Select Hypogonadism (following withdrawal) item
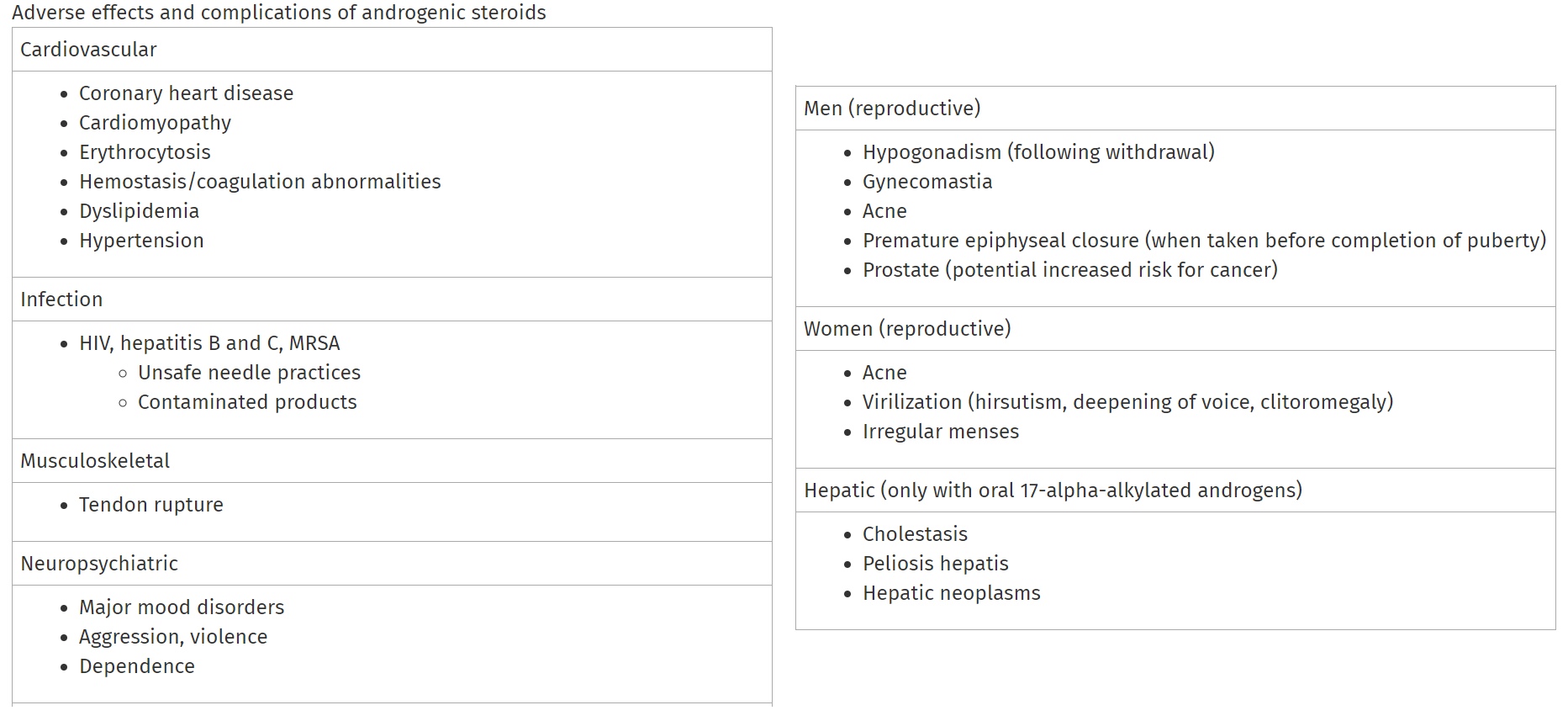Screen dimensions: 1568x721 pos(1038,152)
